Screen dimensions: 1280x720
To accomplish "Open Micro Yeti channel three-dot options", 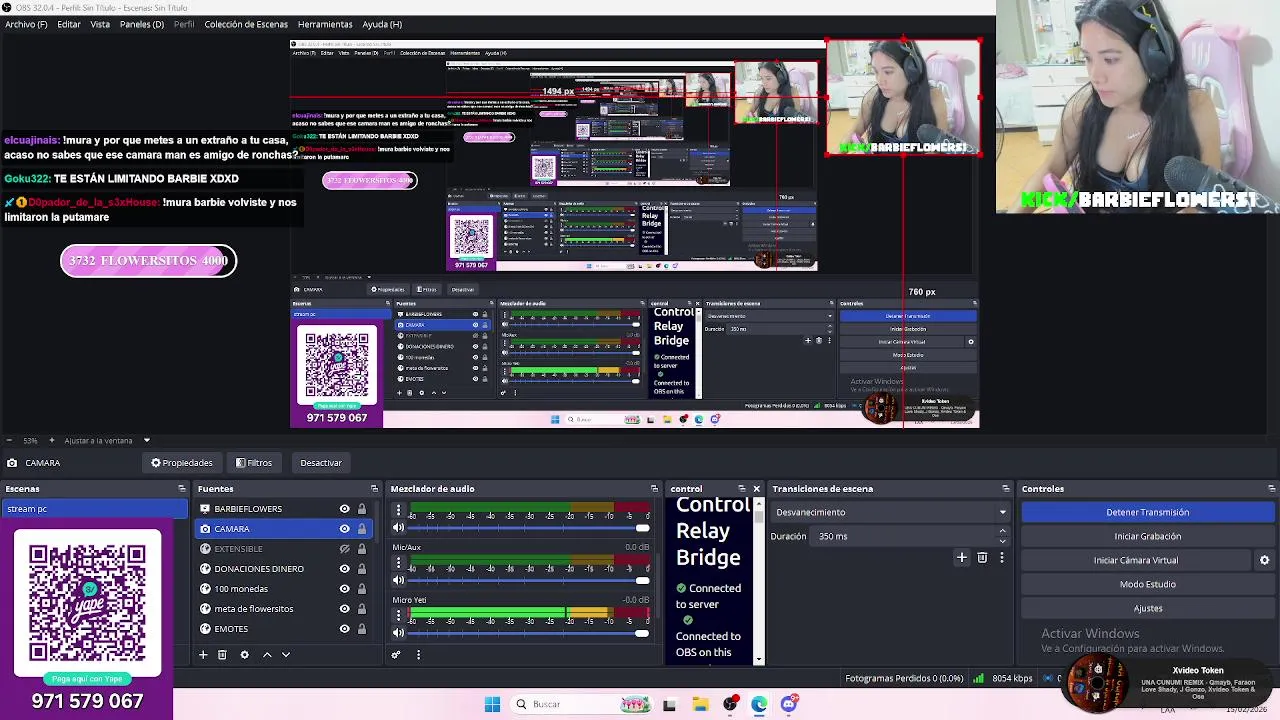I will [398, 616].
